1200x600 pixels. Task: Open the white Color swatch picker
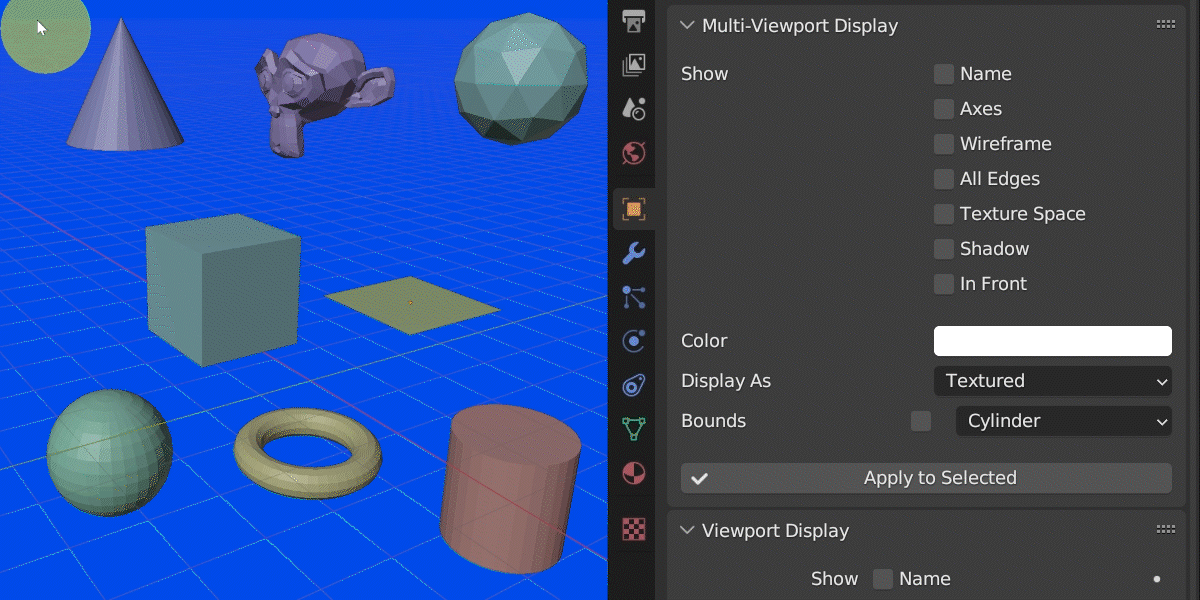pyautogui.click(x=1053, y=341)
